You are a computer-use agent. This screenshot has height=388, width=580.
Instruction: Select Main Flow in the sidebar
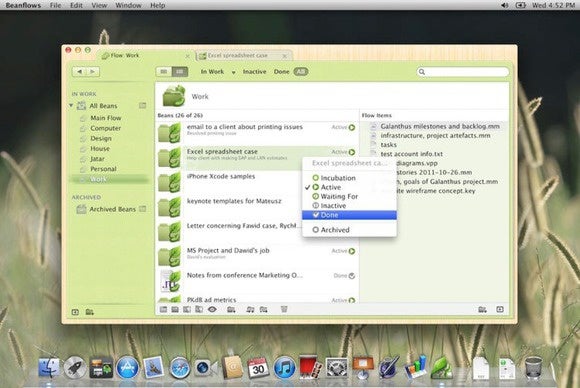[106, 118]
